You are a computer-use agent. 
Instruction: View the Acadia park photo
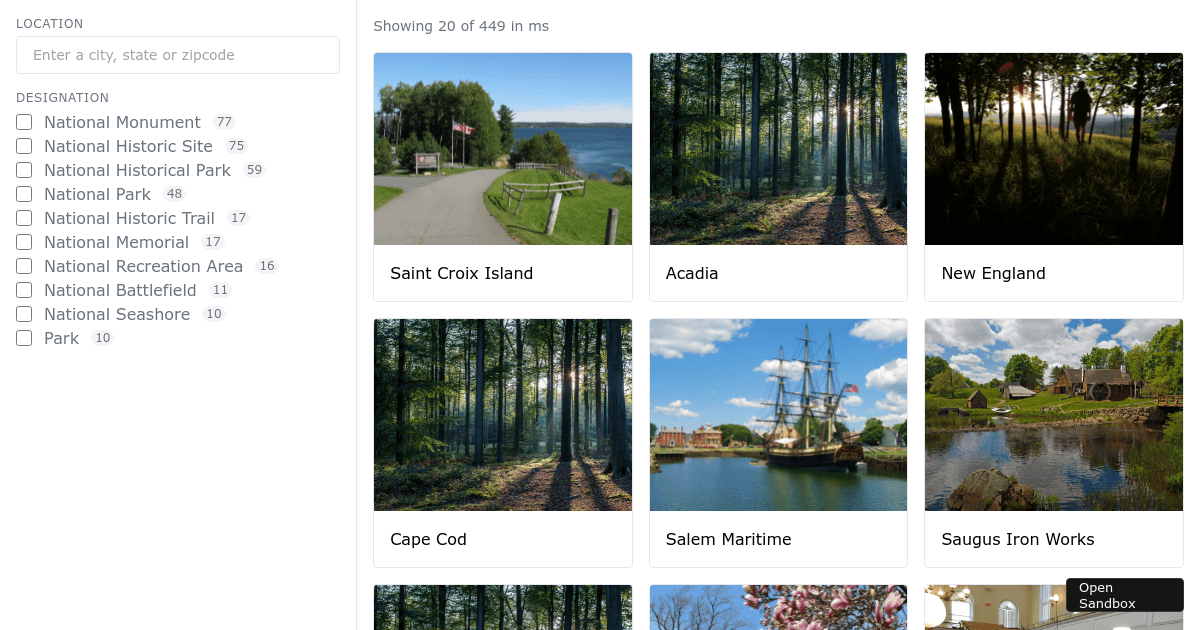point(778,148)
